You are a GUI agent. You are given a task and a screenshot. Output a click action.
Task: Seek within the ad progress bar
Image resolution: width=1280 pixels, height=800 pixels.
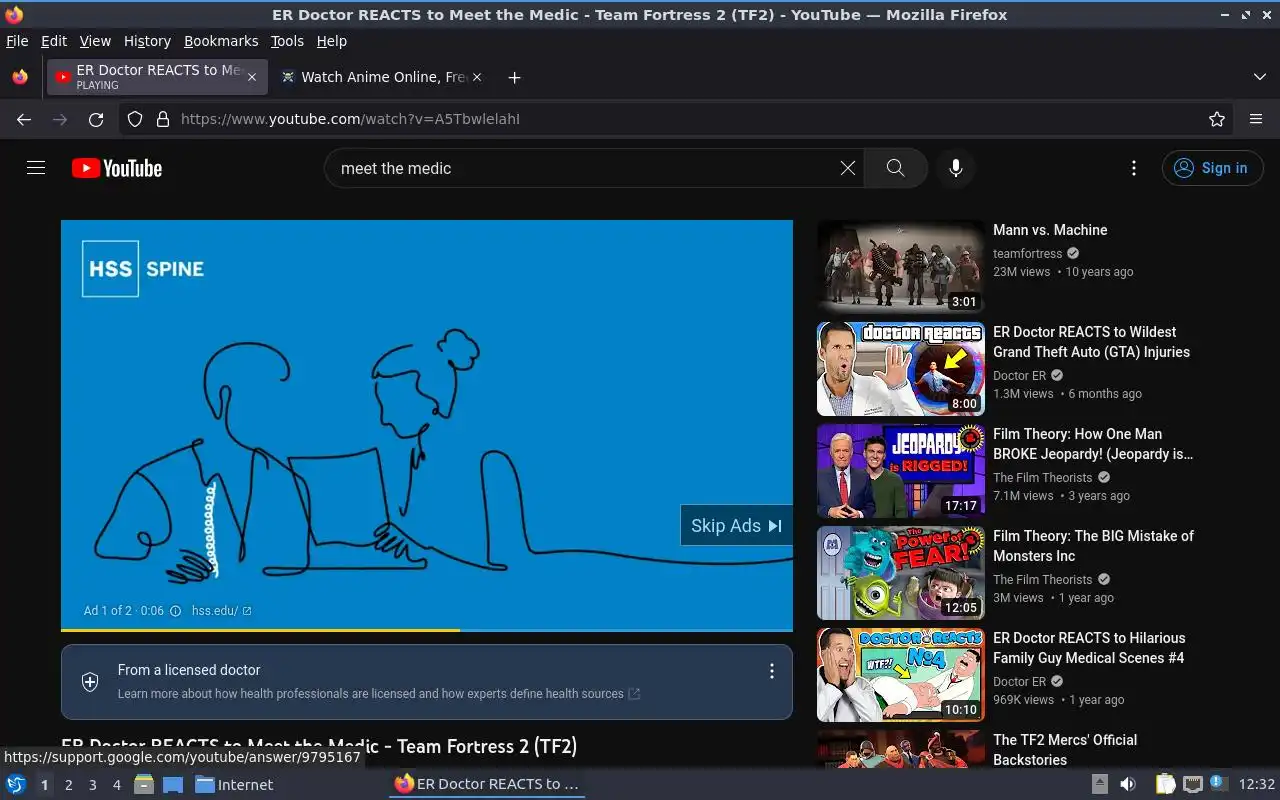coord(427,630)
